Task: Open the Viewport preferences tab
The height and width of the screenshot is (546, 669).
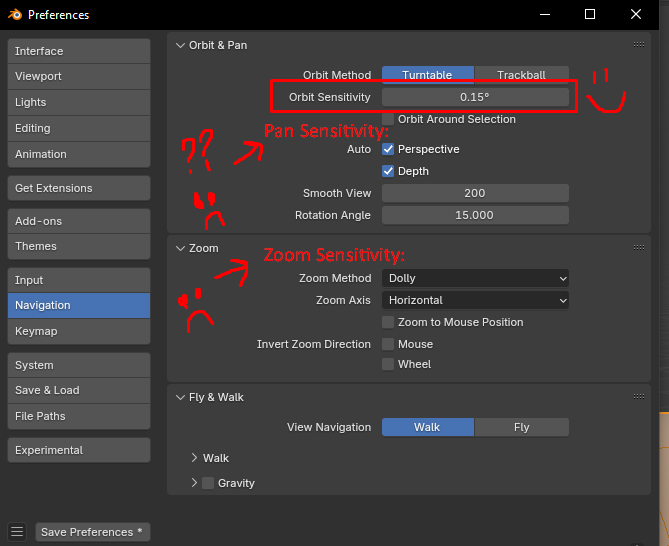Action: point(79,76)
